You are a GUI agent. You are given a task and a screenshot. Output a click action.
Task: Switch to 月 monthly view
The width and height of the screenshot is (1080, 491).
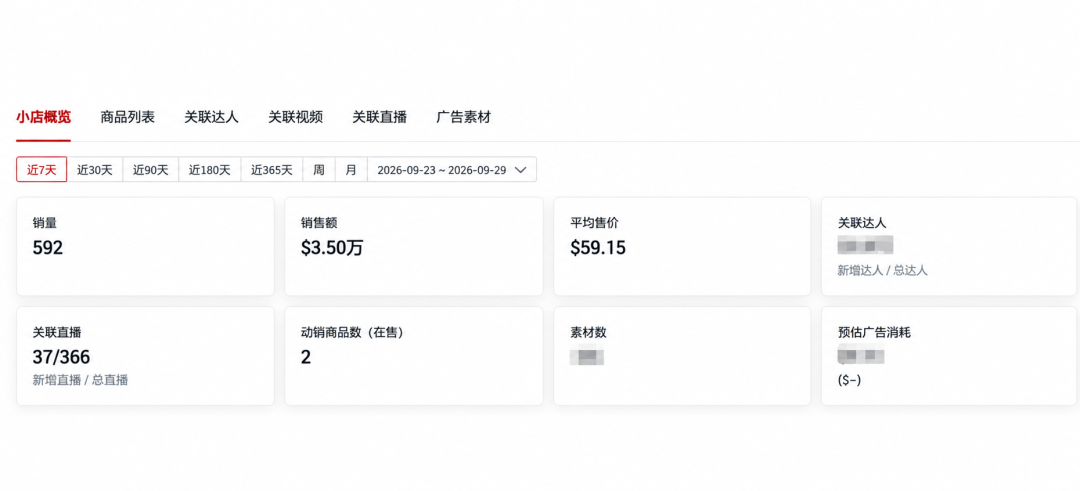[x=351, y=169]
